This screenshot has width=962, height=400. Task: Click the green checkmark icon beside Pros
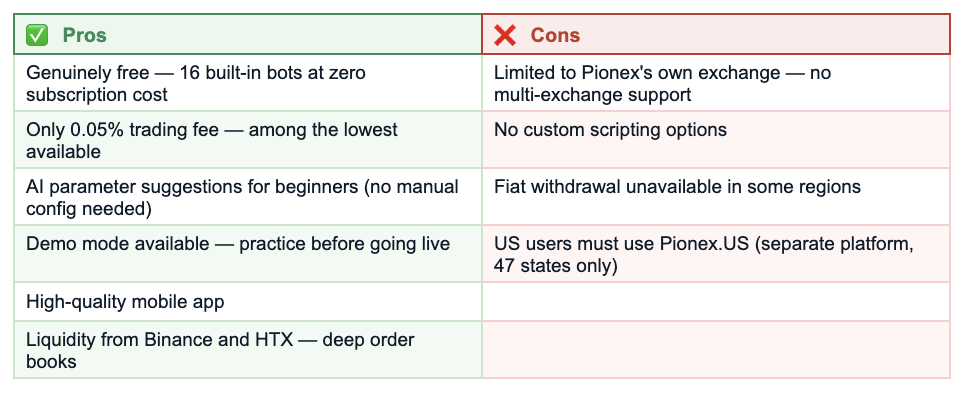click(x=37, y=35)
